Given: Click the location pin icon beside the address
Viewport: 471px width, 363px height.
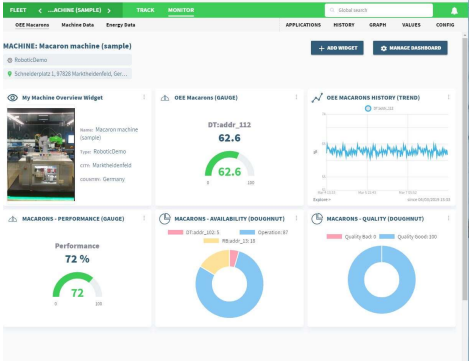Looking at the screenshot, I should point(10,74).
